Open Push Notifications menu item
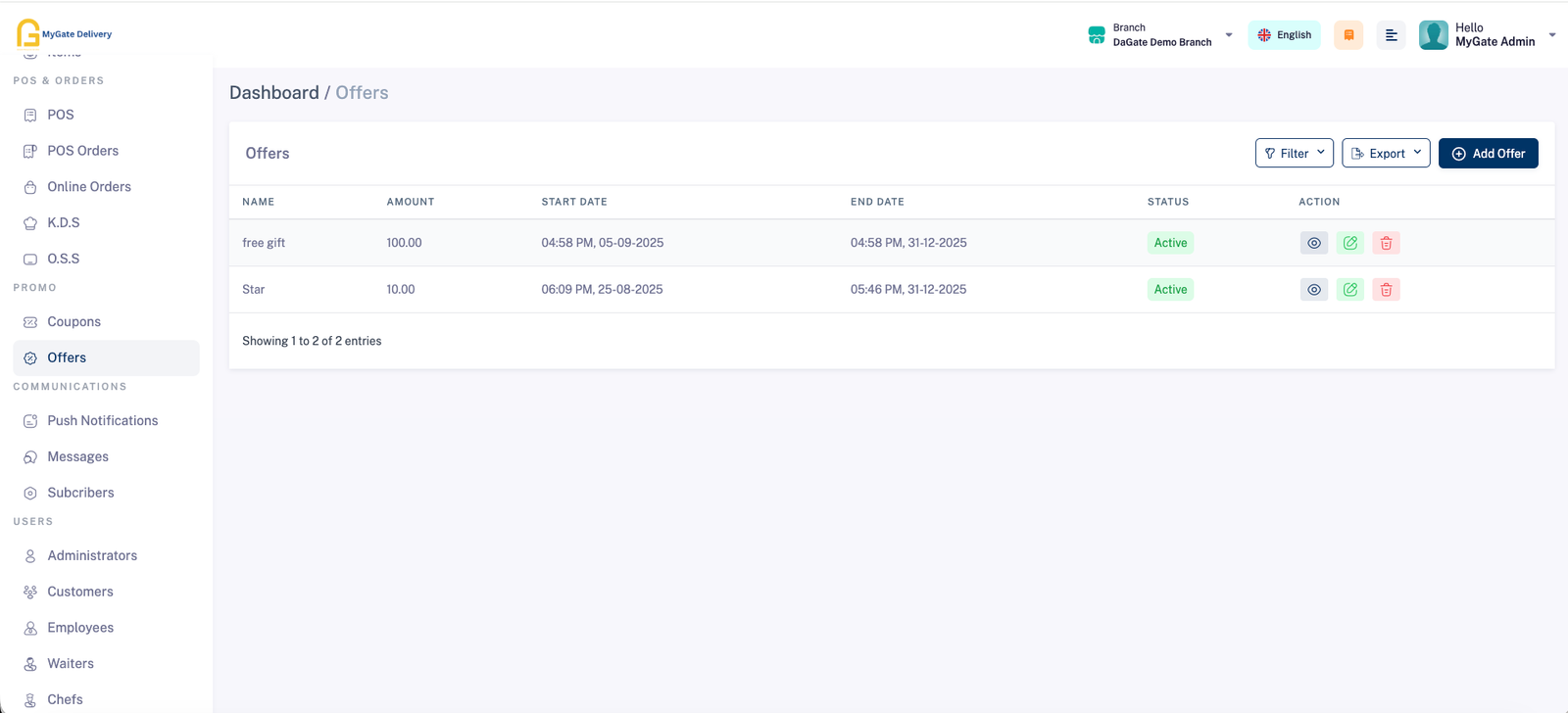Image resolution: width=1568 pixels, height=713 pixels. [102, 421]
